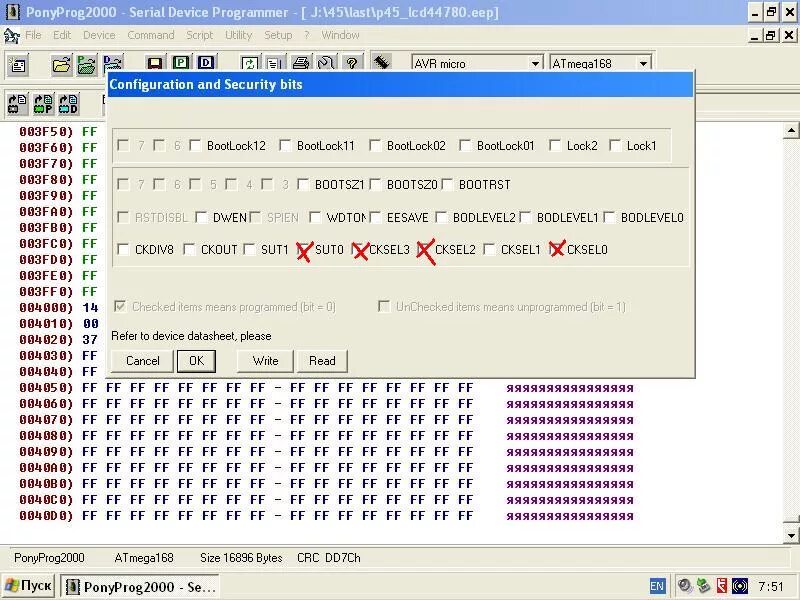Image resolution: width=800 pixels, height=600 pixels.
Task: Toggle the WDTON checkbox
Action: coord(315,218)
